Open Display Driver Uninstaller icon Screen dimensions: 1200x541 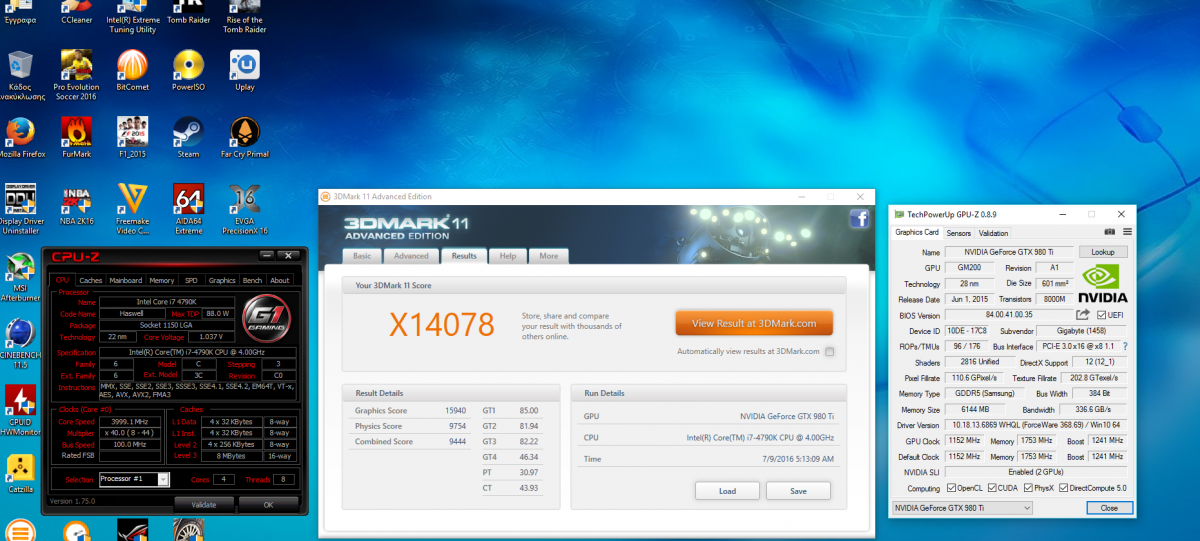[x=21, y=199]
